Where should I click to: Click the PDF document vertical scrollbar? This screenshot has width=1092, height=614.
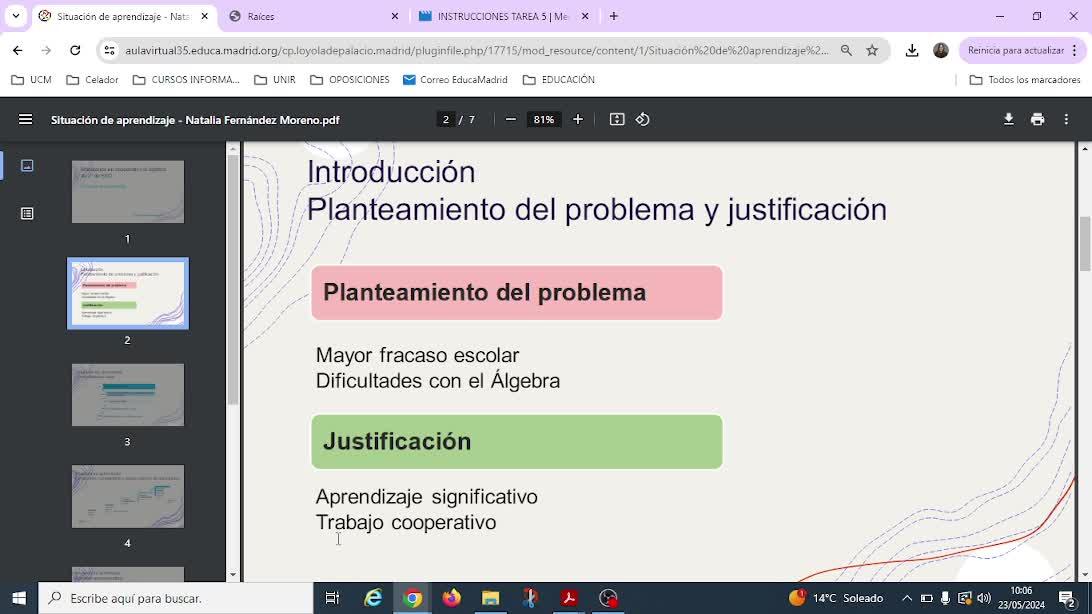(x=1084, y=244)
